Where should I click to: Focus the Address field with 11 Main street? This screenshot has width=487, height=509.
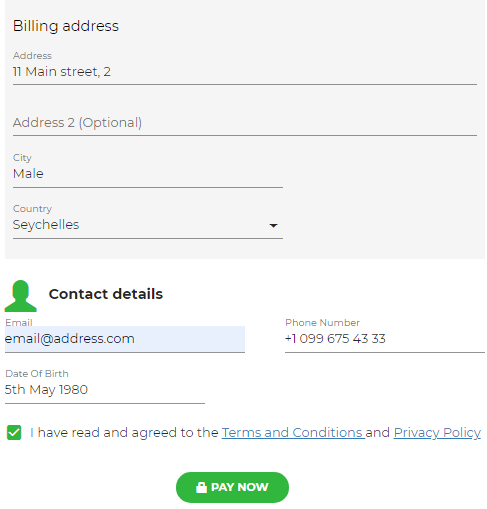click(245, 72)
